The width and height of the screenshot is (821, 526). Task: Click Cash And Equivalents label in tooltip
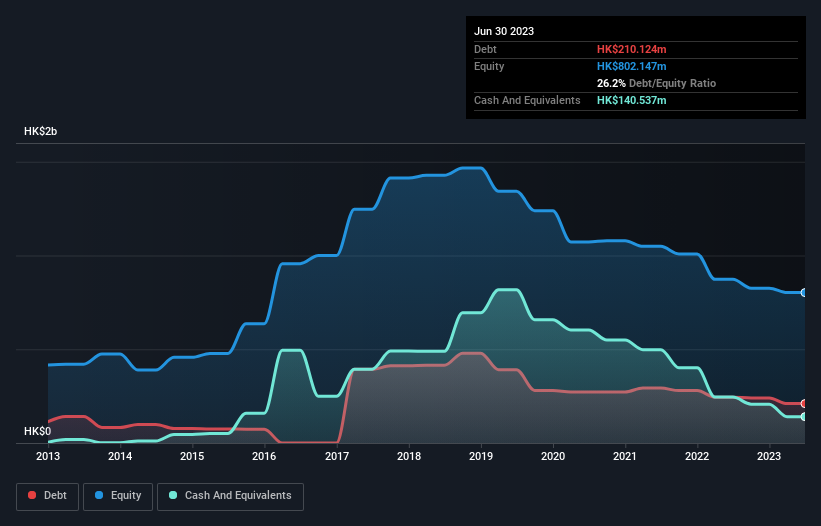527,100
